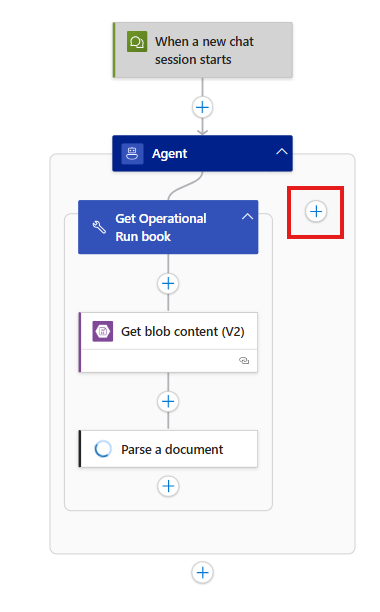
Task: Open the Get blob content (V2) action
Action: click(168, 342)
